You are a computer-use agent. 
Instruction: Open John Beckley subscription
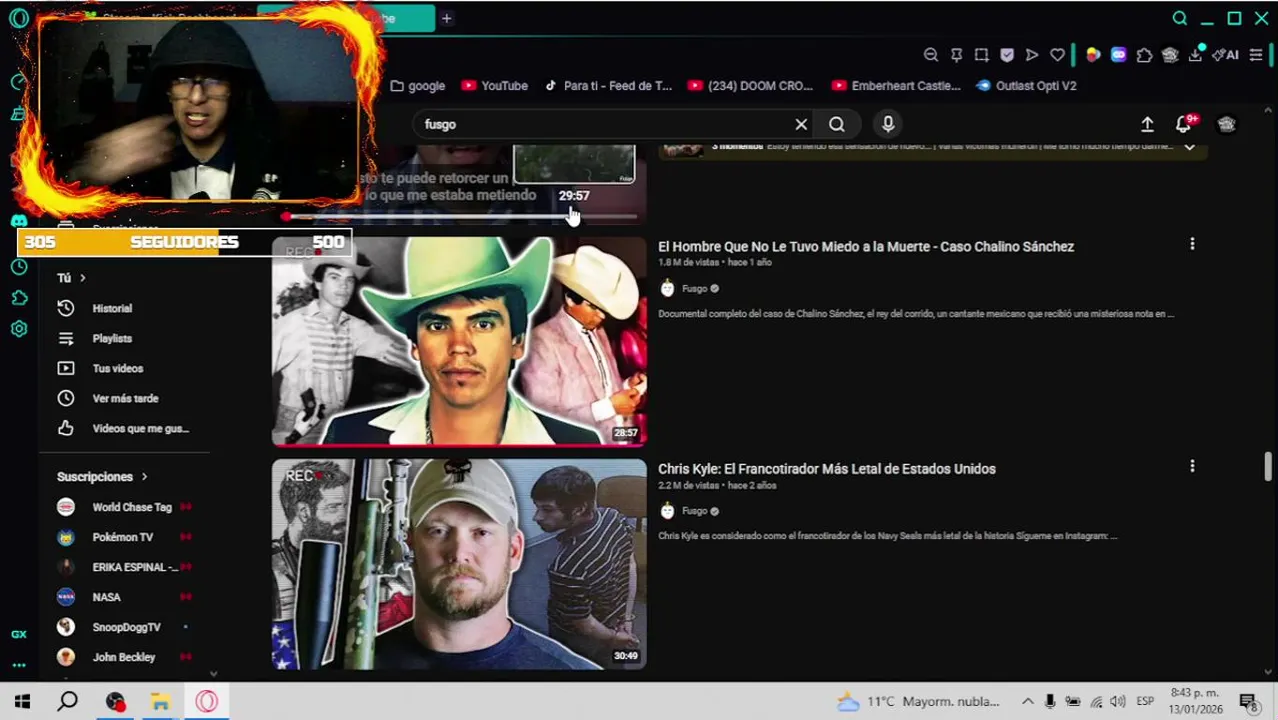click(x=125, y=657)
